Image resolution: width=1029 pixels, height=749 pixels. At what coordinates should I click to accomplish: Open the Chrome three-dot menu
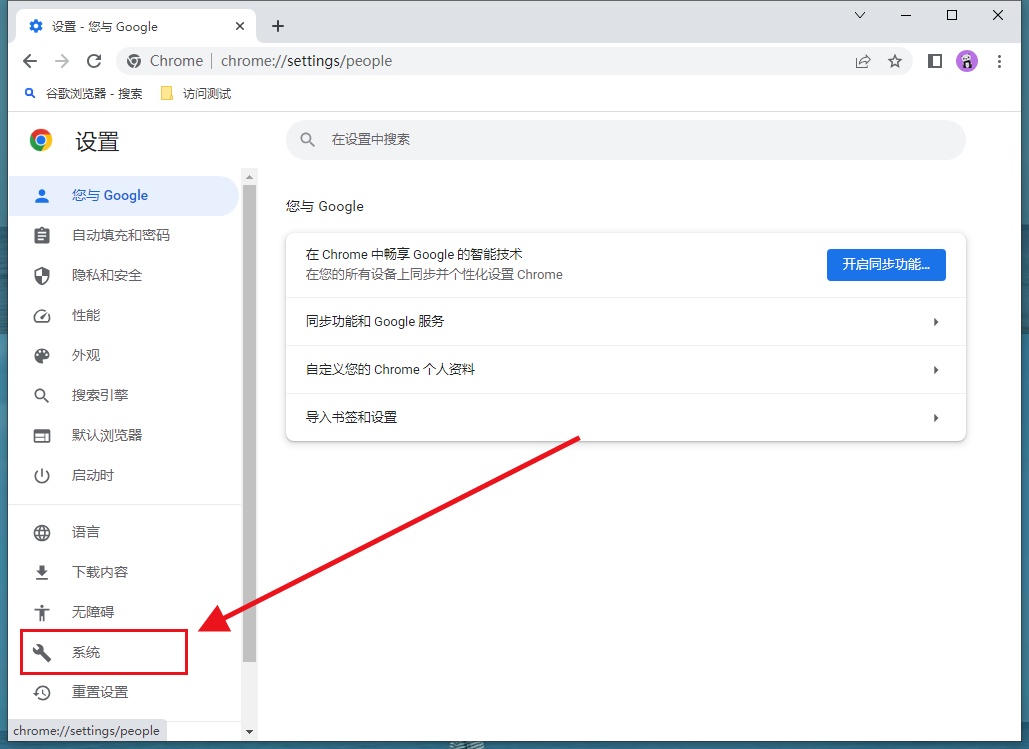(x=999, y=61)
